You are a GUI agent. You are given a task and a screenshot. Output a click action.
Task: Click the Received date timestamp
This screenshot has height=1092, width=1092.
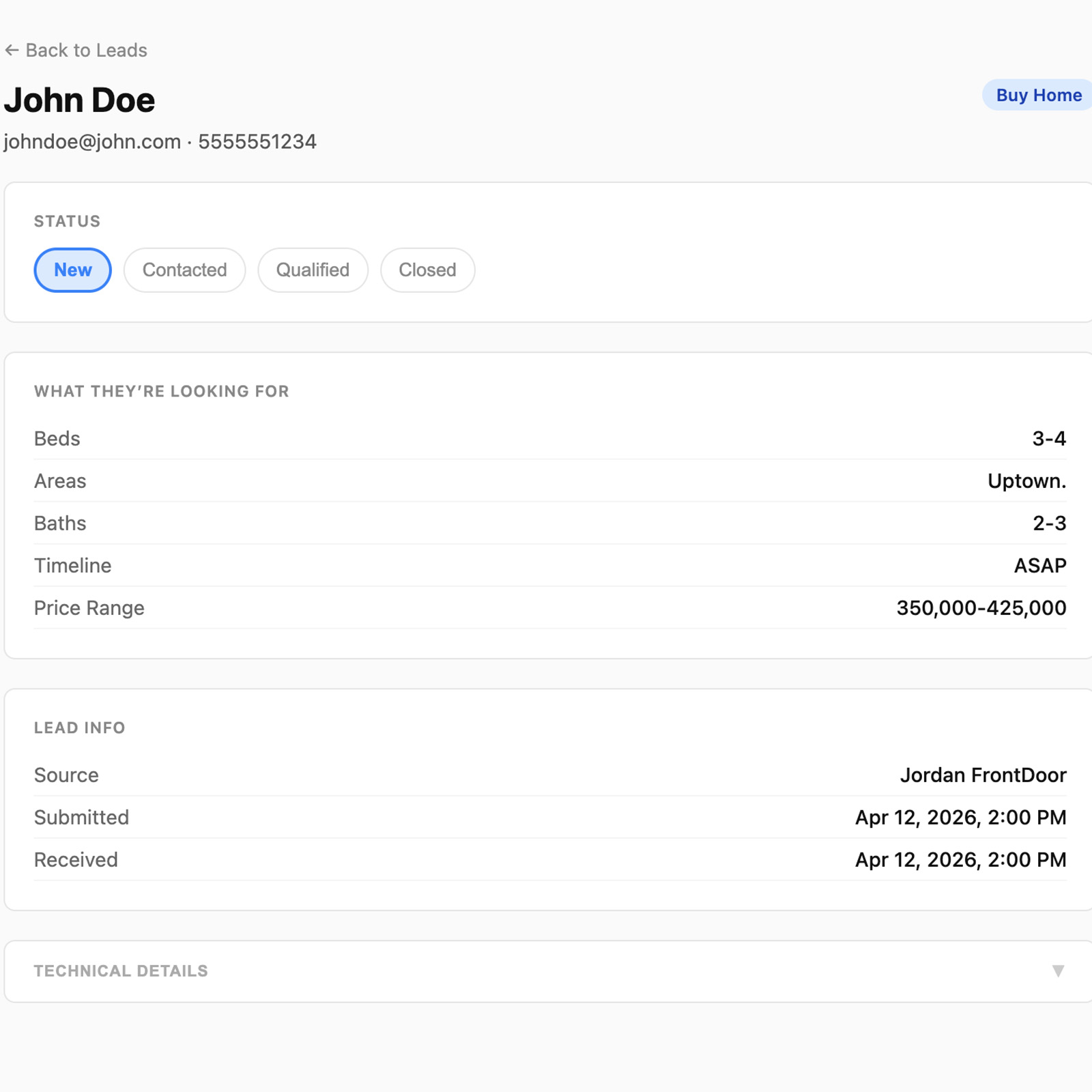(960, 860)
